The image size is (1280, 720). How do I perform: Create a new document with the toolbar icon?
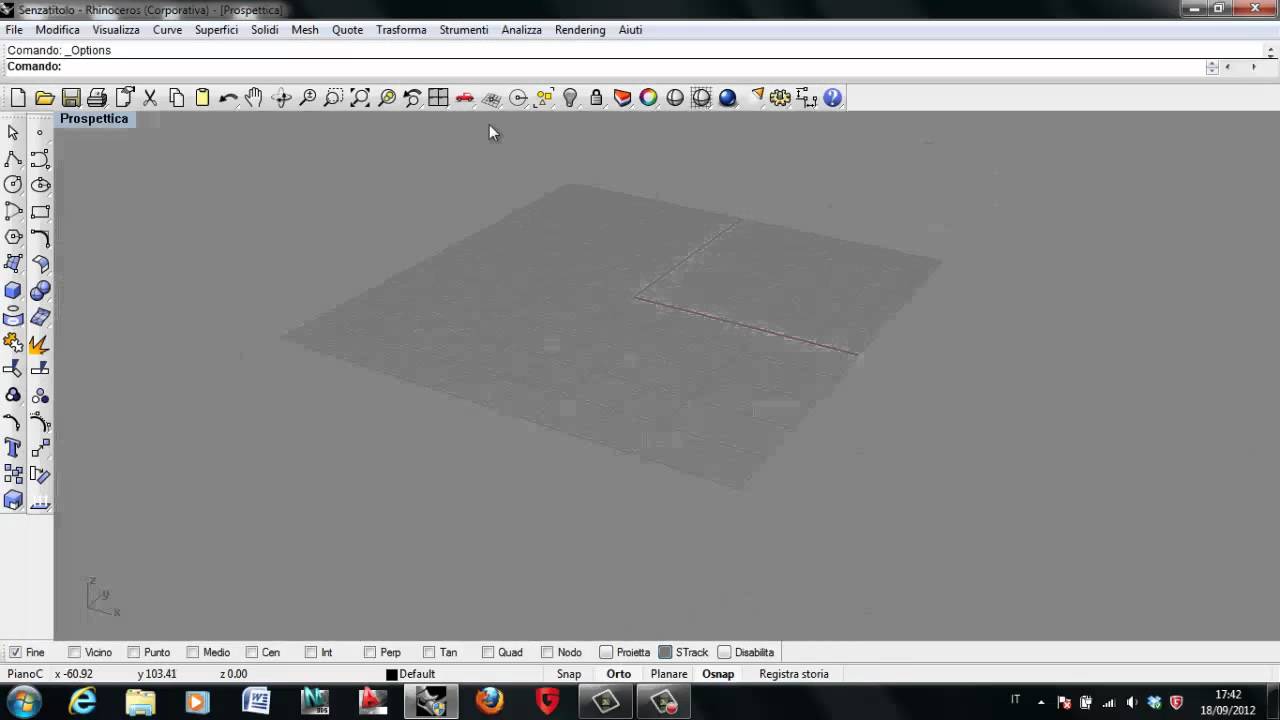18,97
